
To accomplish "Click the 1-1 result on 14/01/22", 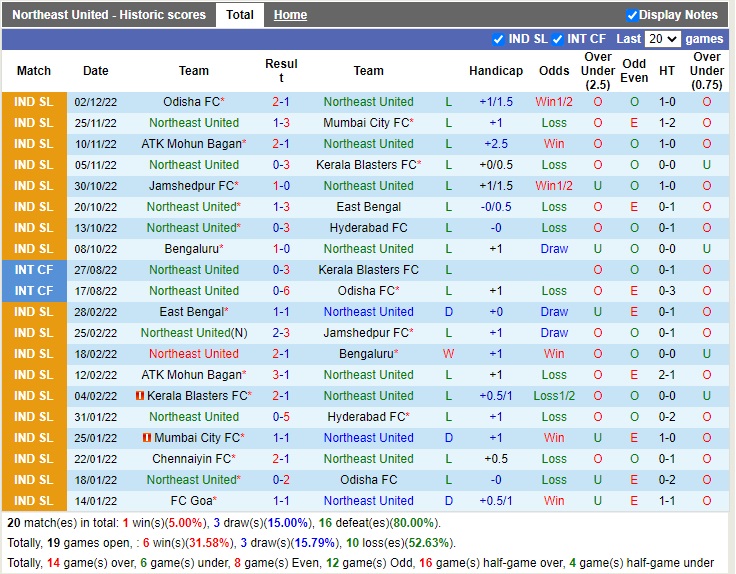I will point(281,501).
